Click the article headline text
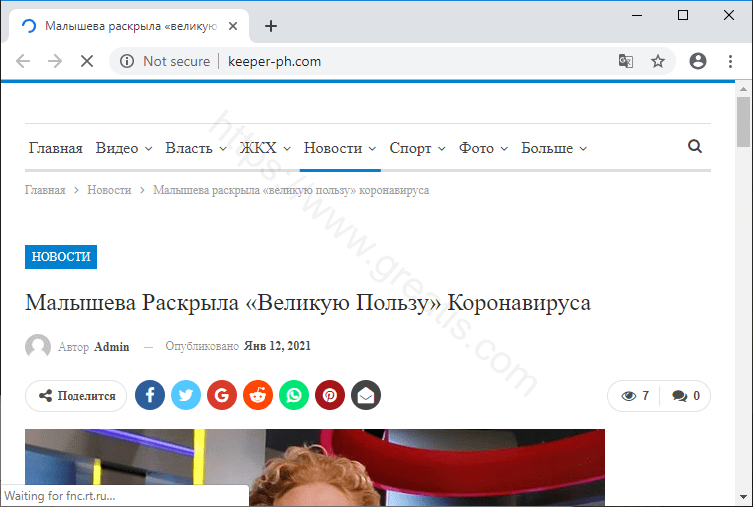Viewport: 753px width, 507px height. click(308, 302)
